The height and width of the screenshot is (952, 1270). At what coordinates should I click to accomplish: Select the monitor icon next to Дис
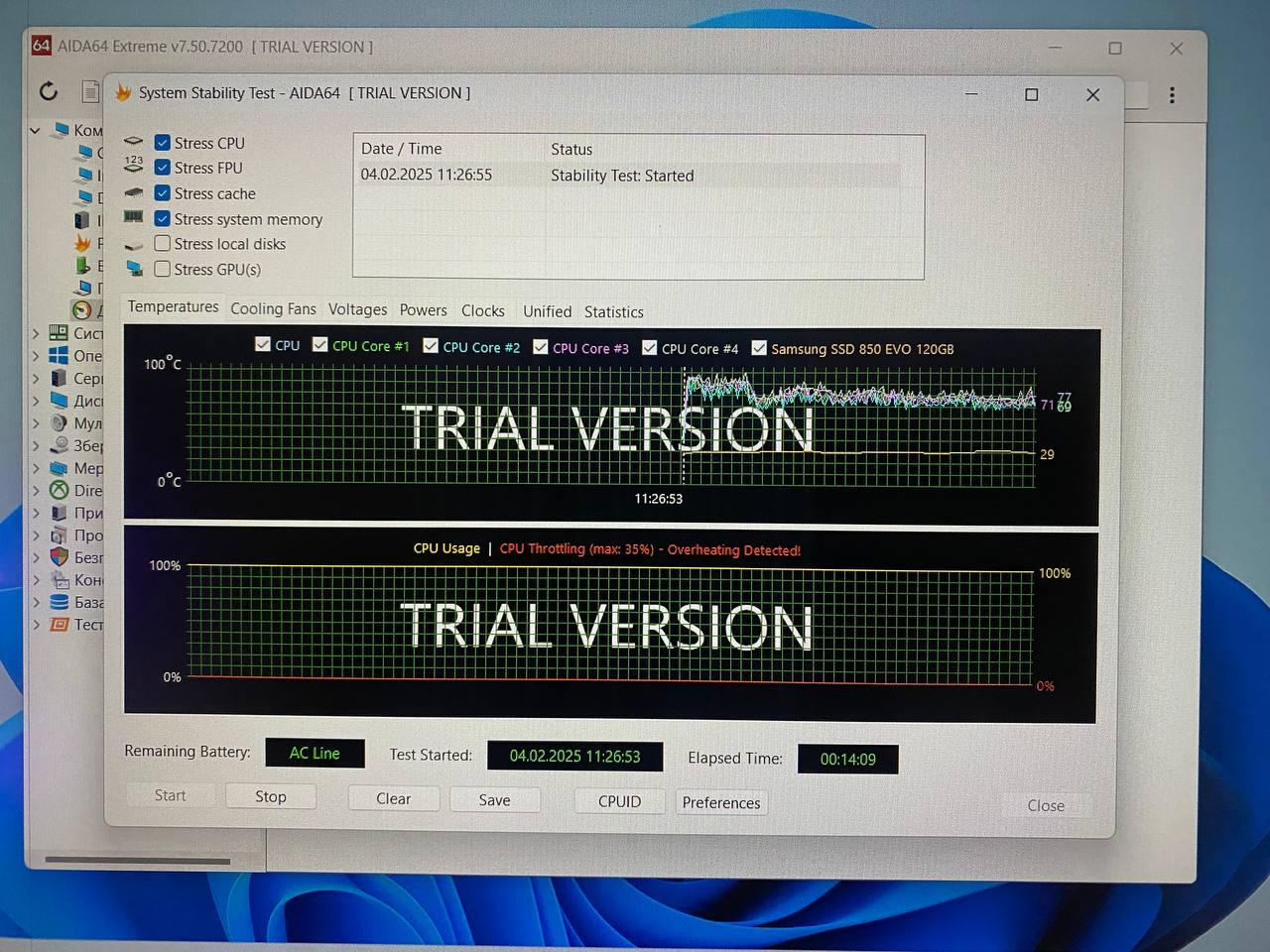[59, 401]
